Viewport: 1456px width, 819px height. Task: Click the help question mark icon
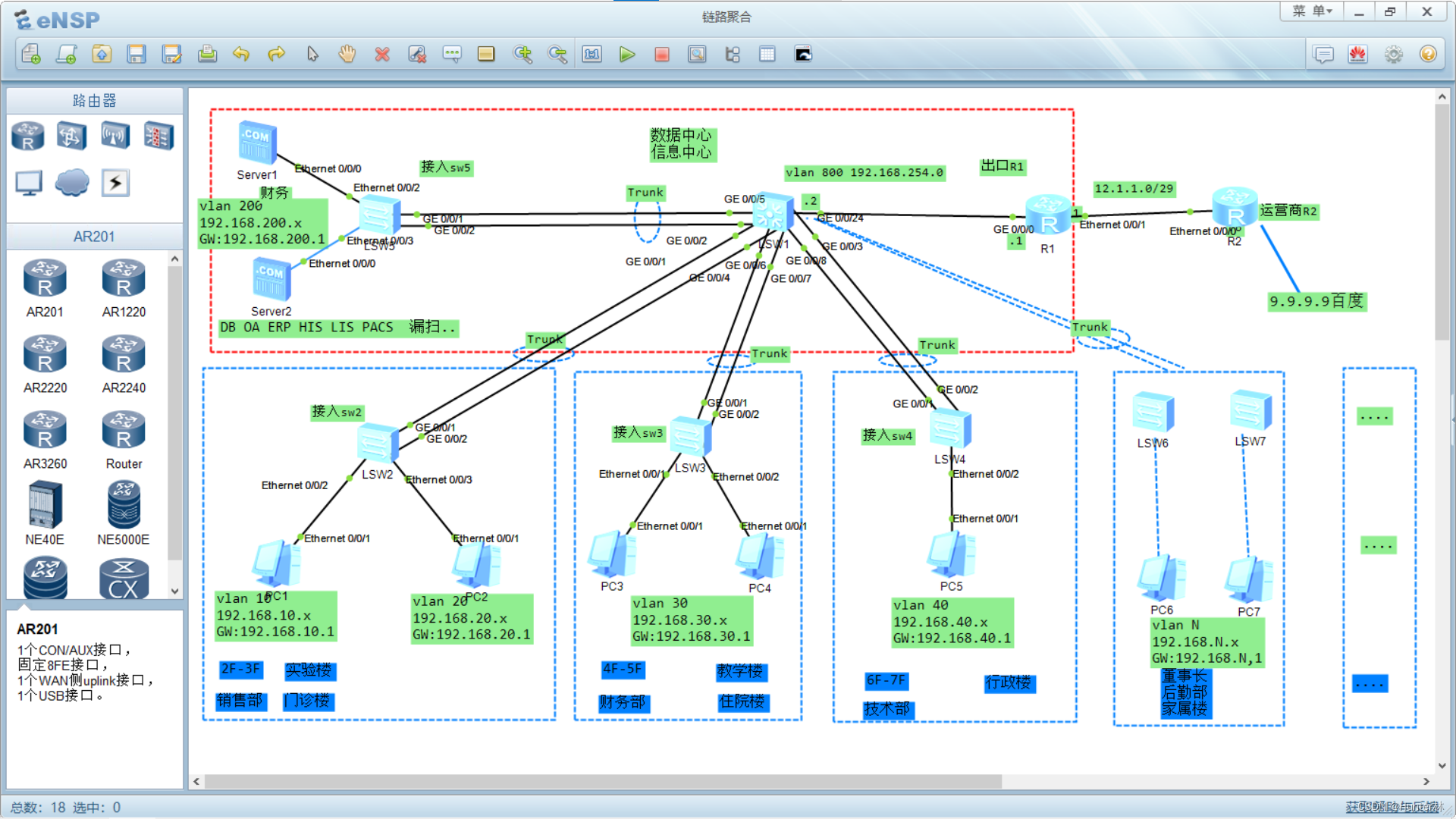pyautogui.click(x=1428, y=54)
